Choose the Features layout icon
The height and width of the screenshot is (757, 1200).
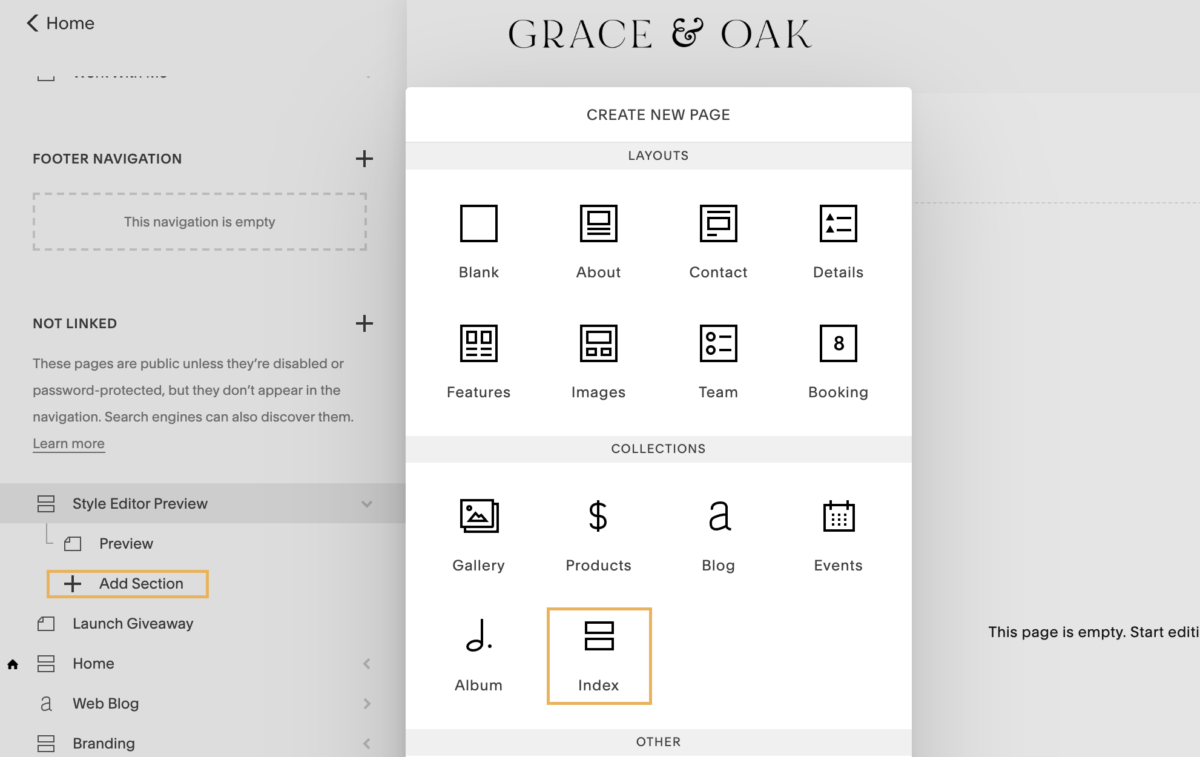point(478,344)
